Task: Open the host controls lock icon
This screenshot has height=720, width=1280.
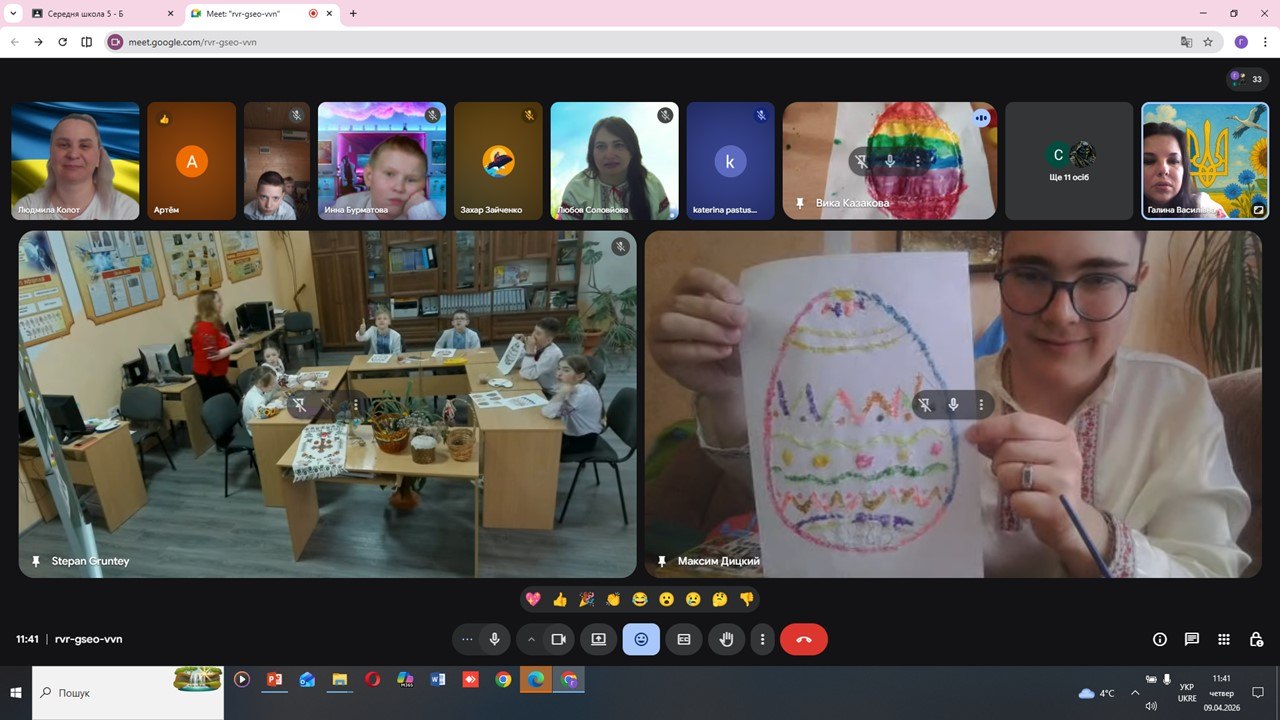Action: [x=1256, y=639]
